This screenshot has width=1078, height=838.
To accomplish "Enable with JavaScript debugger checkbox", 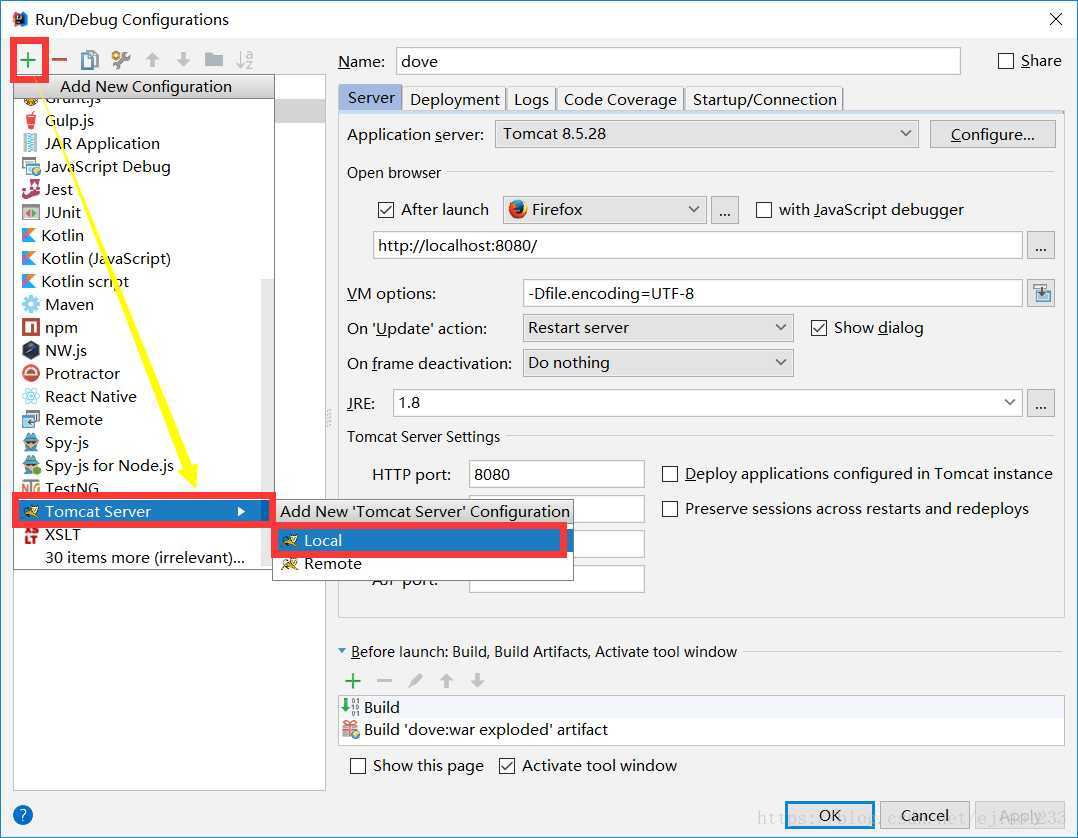I will [x=764, y=210].
